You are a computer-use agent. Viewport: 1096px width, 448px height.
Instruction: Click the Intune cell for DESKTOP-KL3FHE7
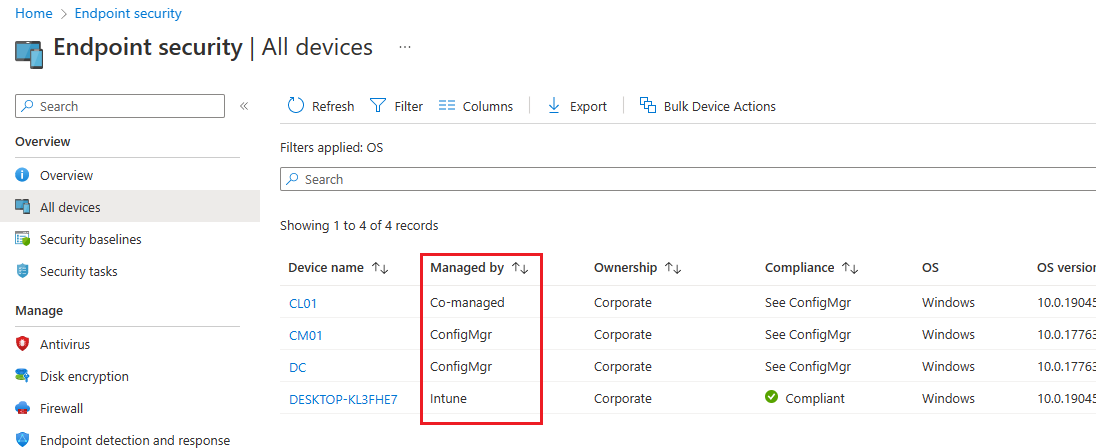coord(448,398)
